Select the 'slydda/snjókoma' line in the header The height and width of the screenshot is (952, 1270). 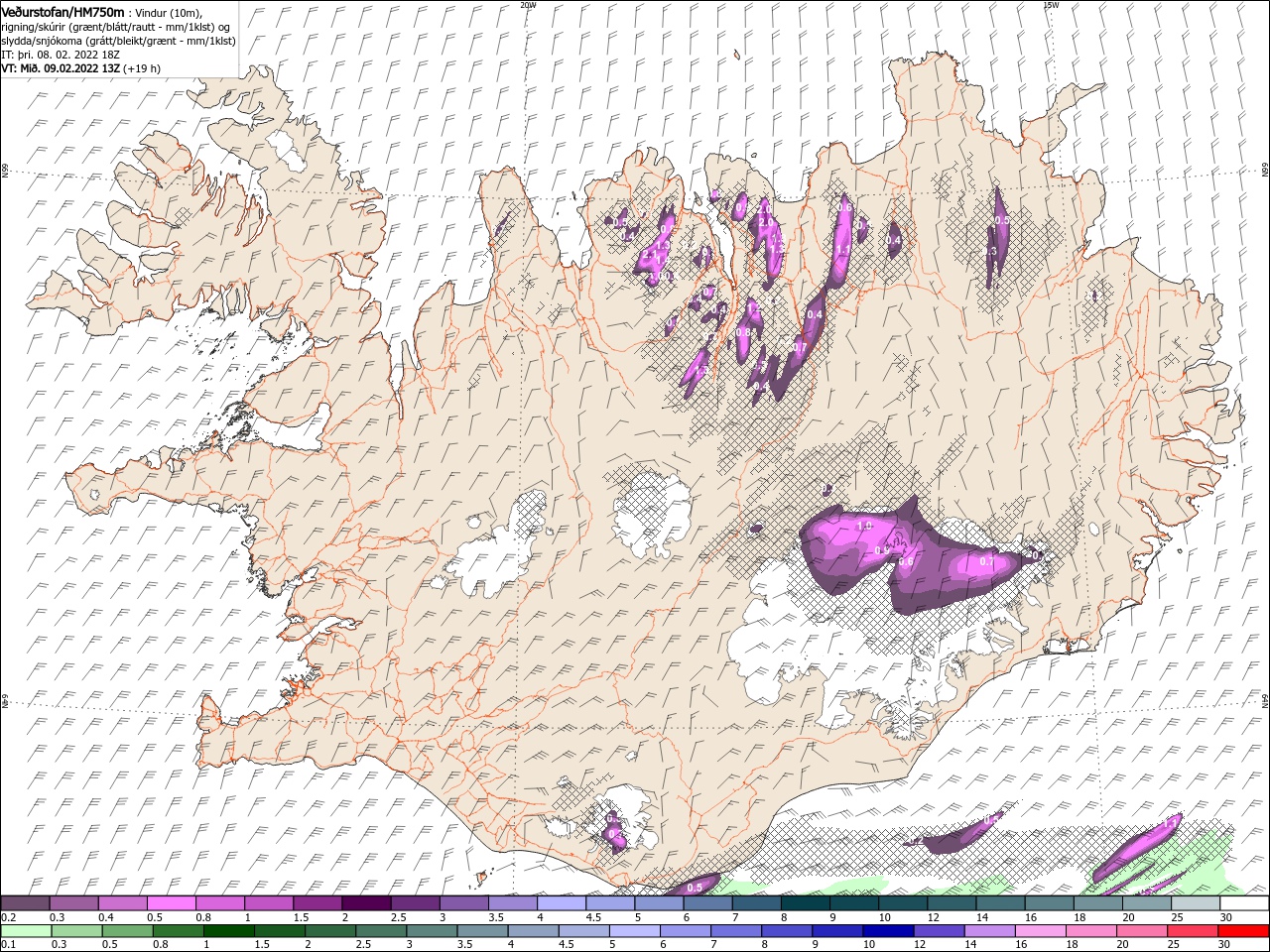(118, 41)
